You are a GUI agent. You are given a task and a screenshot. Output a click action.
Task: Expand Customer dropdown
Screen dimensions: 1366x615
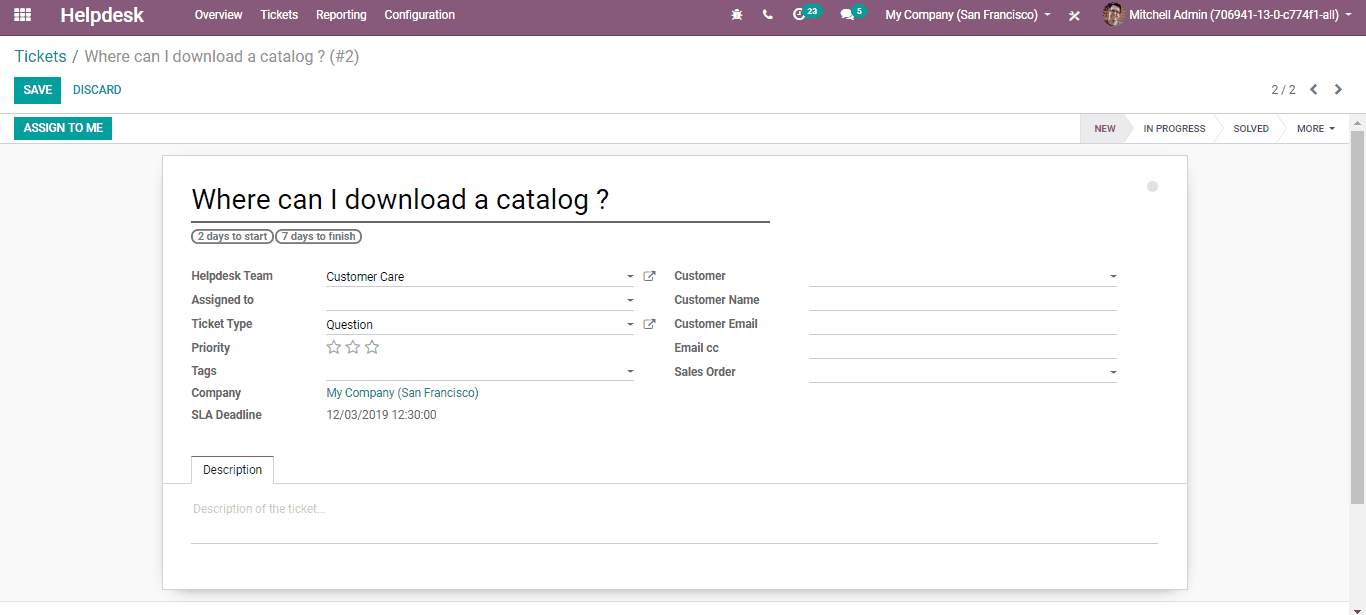pos(1113,277)
